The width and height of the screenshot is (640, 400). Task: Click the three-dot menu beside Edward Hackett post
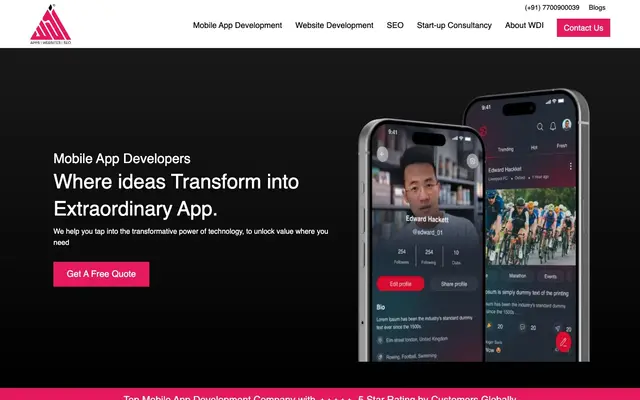pyautogui.click(x=570, y=166)
